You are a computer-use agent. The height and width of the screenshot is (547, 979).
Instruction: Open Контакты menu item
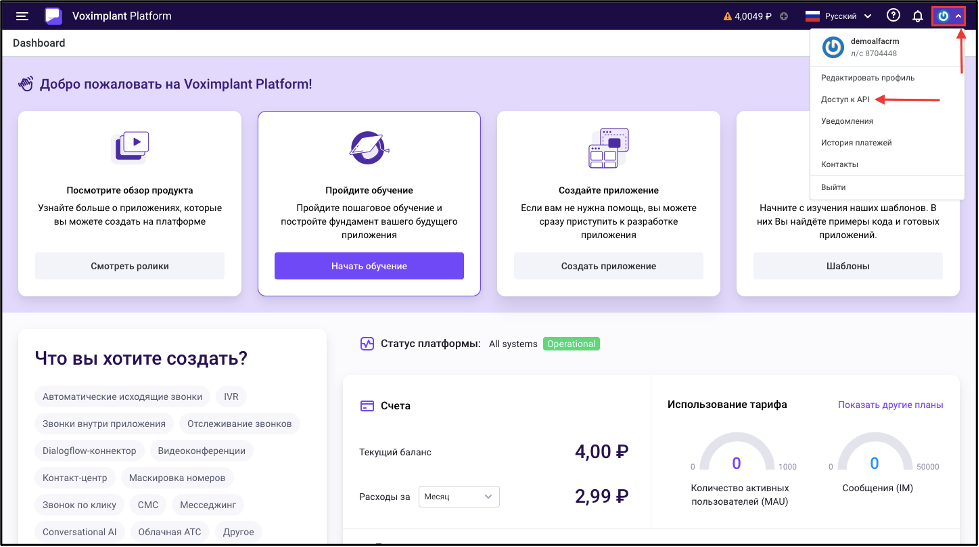click(x=840, y=164)
